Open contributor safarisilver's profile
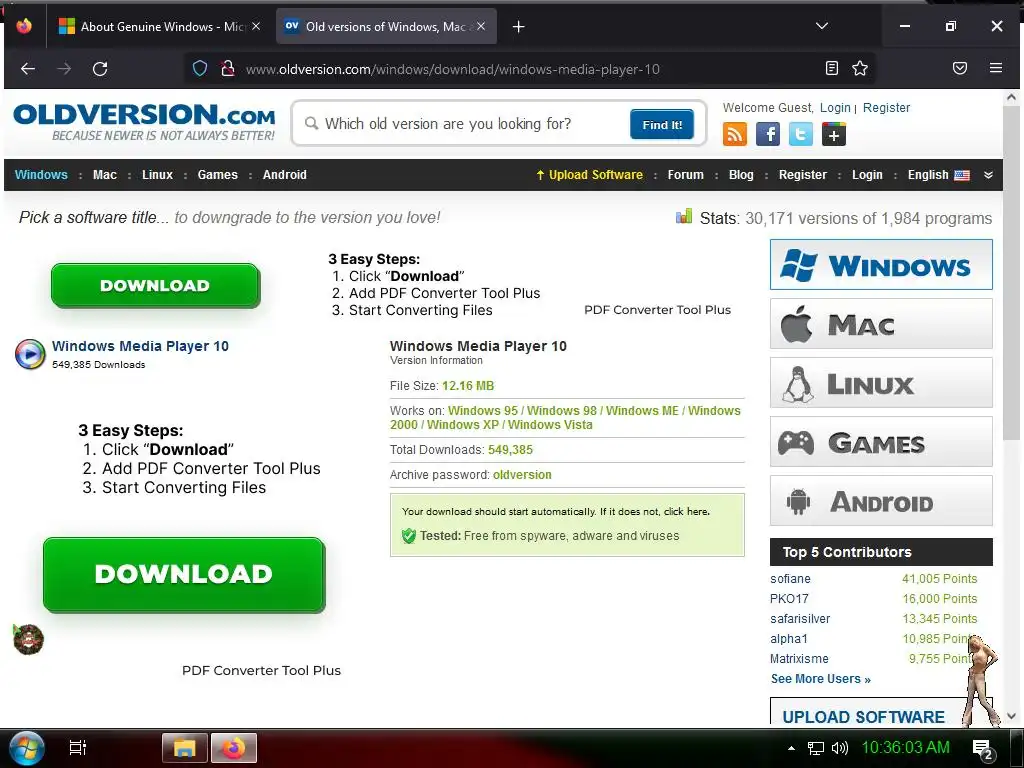 click(800, 619)
